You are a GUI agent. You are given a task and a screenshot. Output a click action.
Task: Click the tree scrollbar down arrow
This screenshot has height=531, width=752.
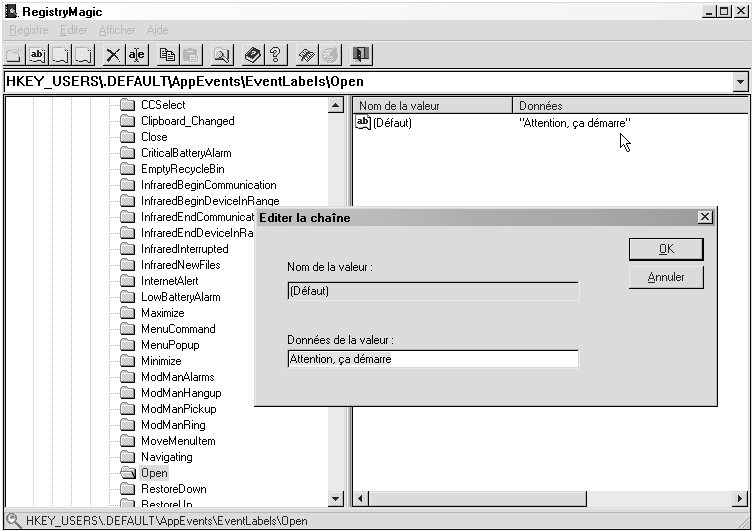click(336, 499)
